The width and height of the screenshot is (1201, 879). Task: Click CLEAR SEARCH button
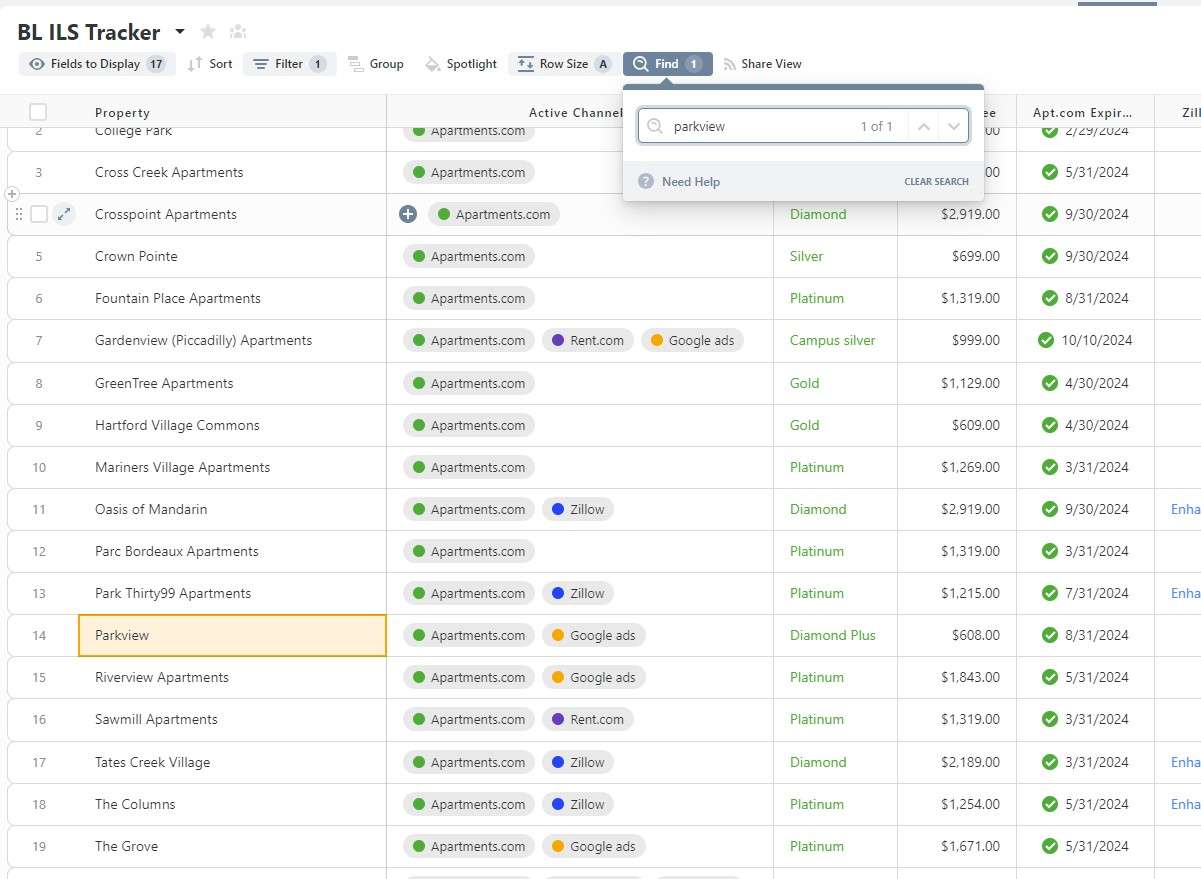[936, 182]
